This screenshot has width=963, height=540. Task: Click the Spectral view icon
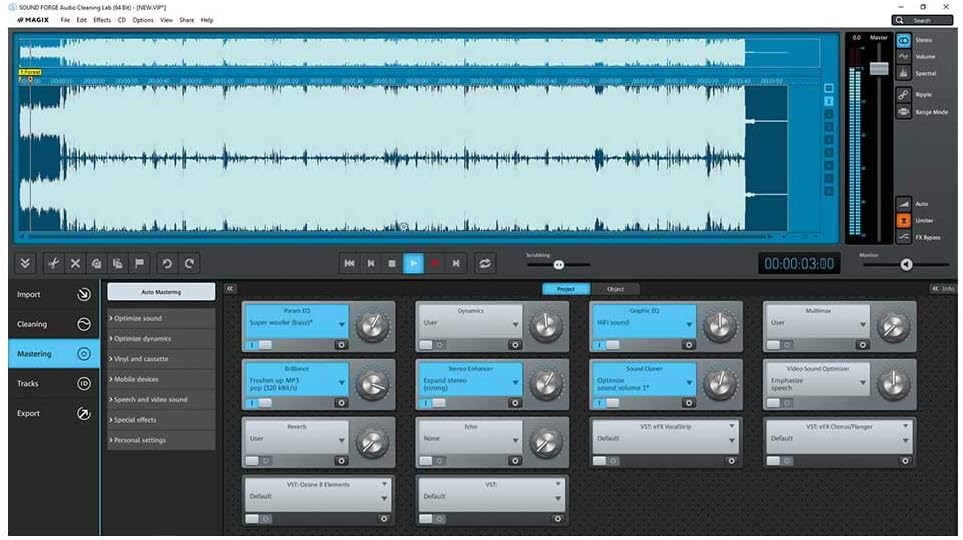coord(904,73)
